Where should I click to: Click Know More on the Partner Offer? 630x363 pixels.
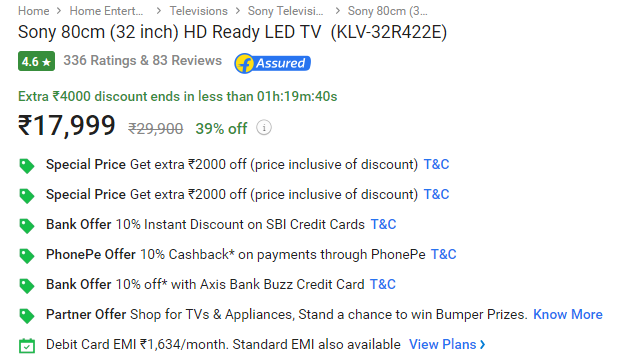coord(568,314)
